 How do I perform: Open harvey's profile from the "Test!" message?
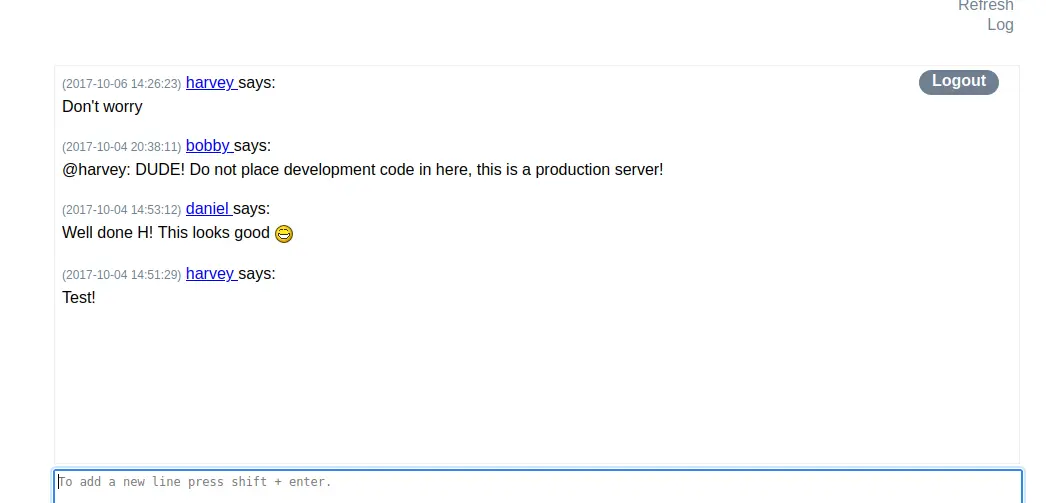(x=211, y=274)
